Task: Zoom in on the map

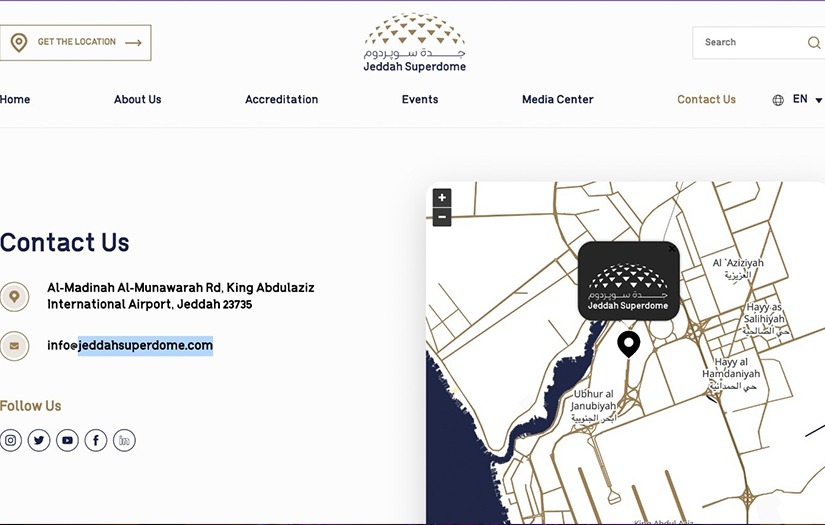Action: [442, 198]
